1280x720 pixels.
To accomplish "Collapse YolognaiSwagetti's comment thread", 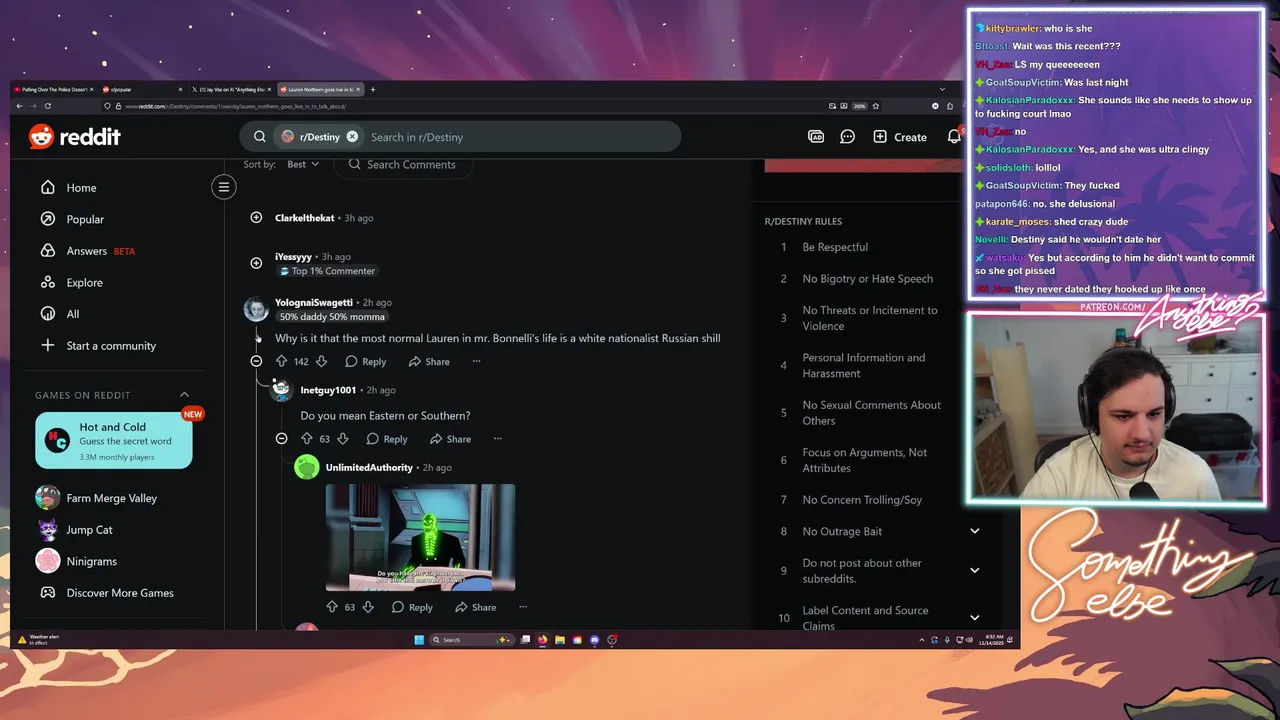I will (256, 361).
